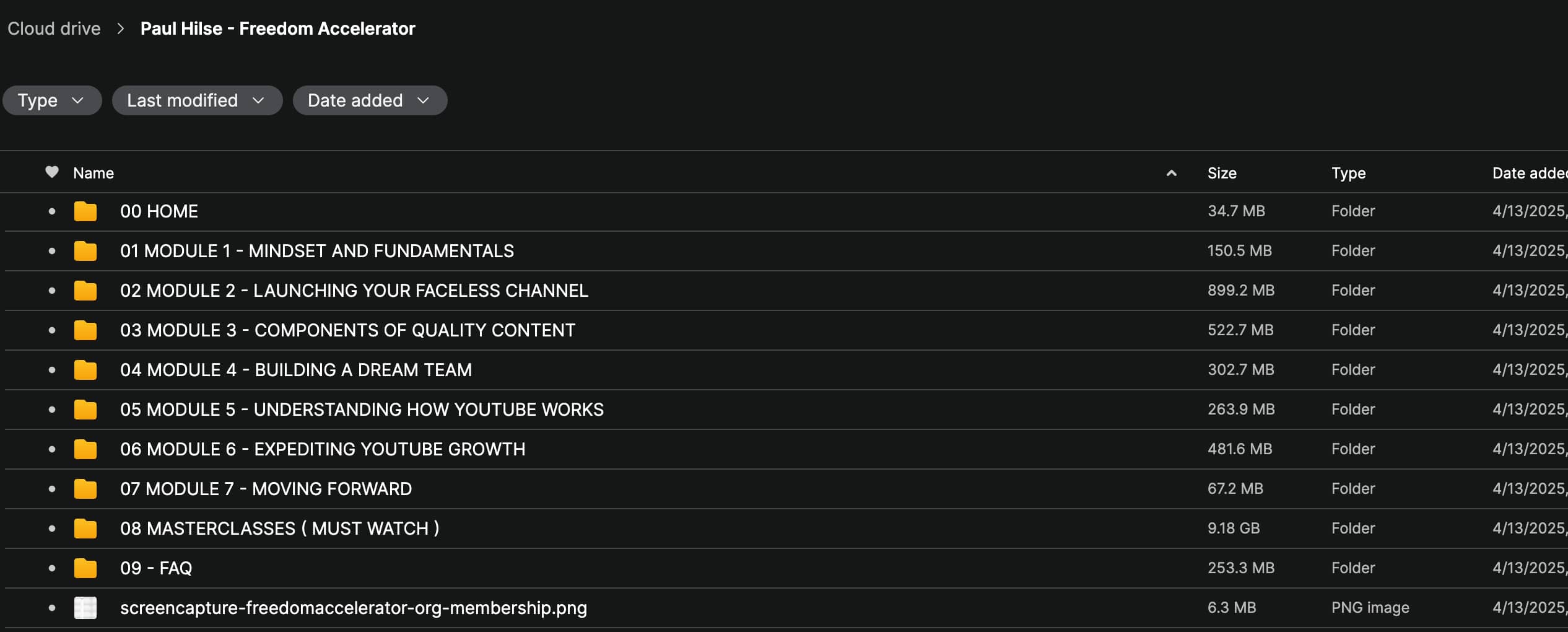Click the 09 - FAQ folder icon
Image resolution: width=1568 pixels, height=632 pixels.
(x=85, y=568)
